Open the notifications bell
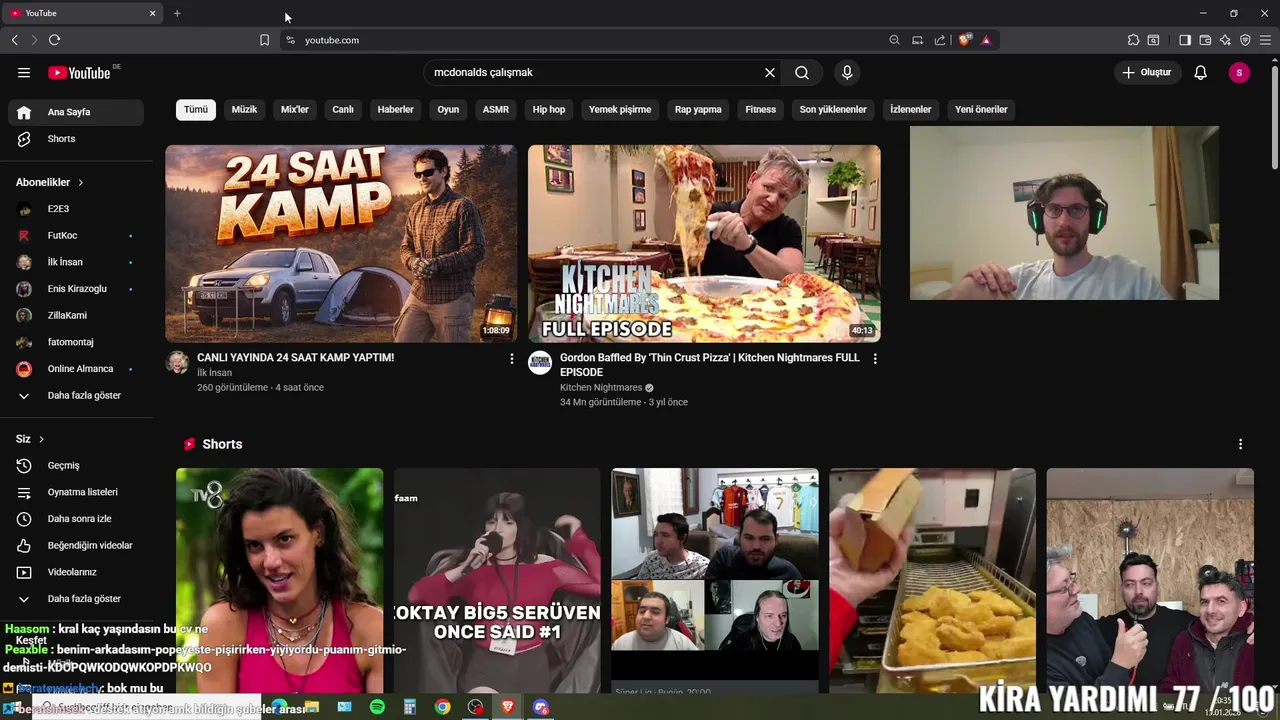Image resolution: width=1280 pixels, height=720 pixels. (x=1201, y=72)
